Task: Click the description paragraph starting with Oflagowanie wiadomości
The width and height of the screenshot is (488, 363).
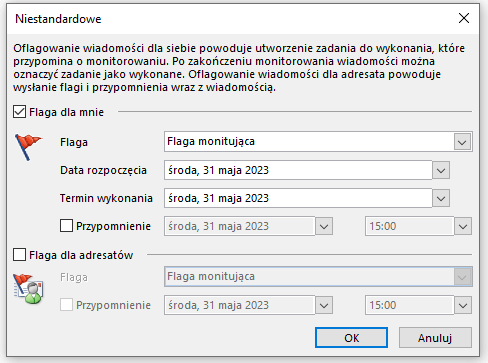Action: point(239,68)
